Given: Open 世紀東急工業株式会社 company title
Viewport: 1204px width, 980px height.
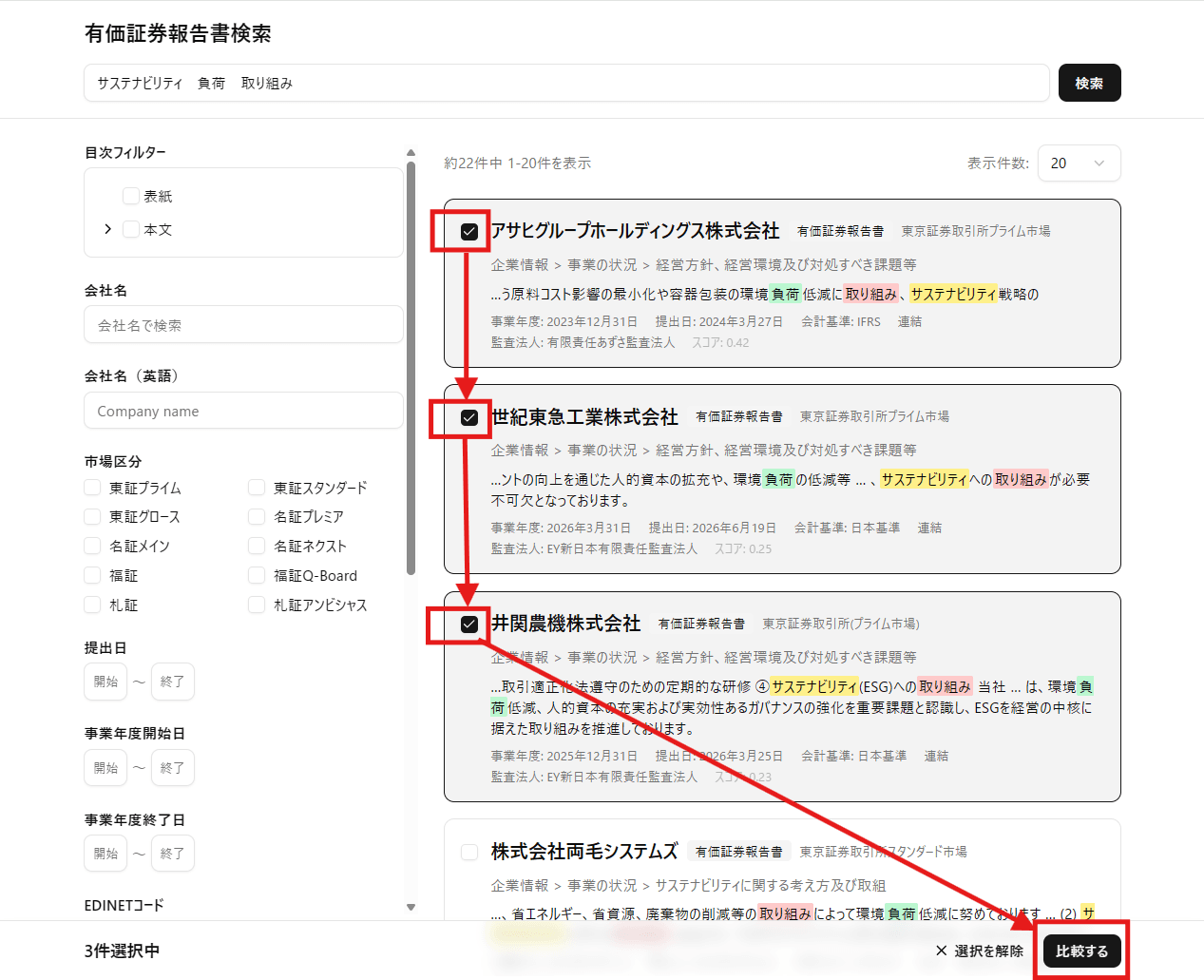Looking at the screenshot, I should click(x=584, y=417).
